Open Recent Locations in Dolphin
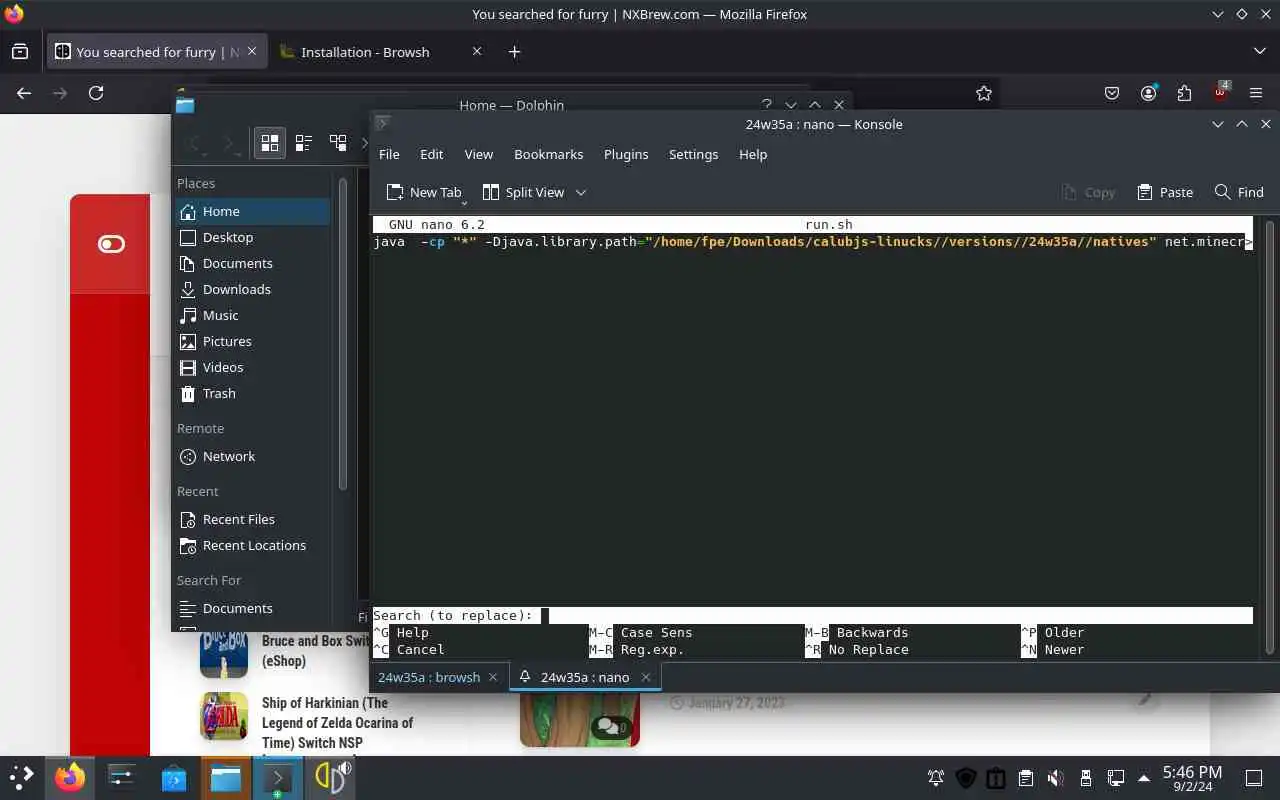The width and height of the screenshot is (1280, 800). tap(252, 545)
